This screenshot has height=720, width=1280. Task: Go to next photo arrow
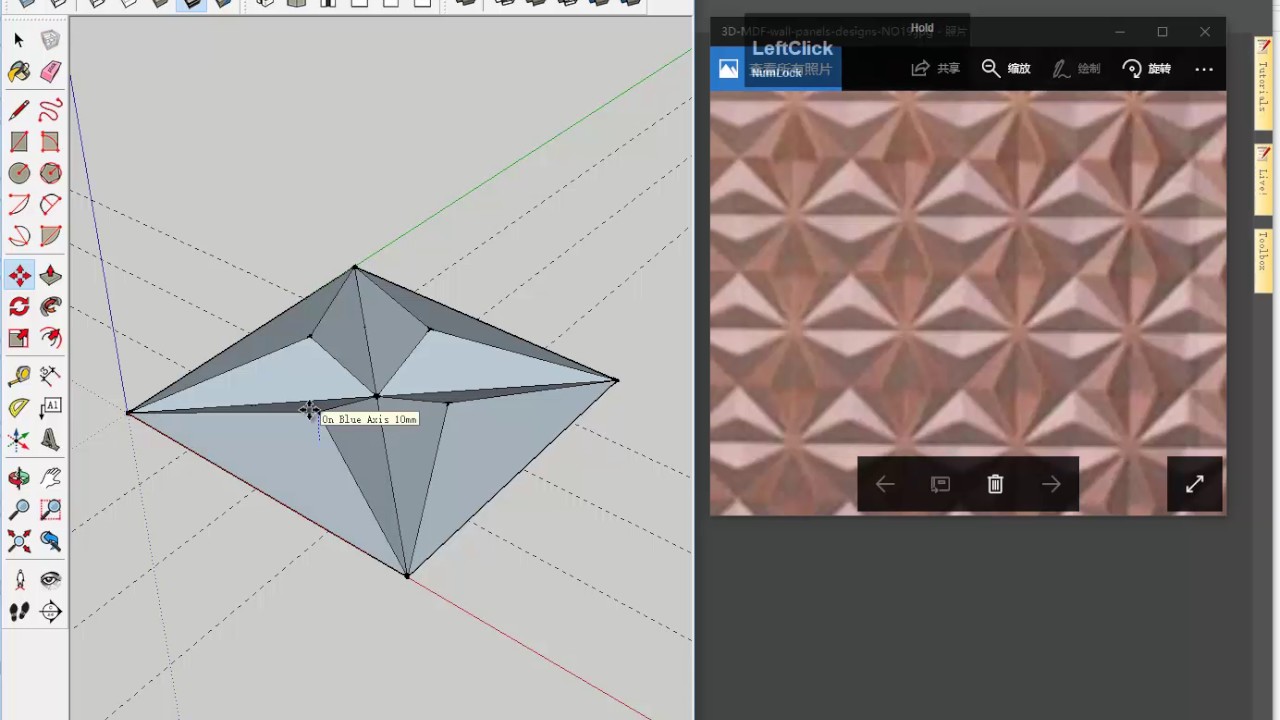1051,484
